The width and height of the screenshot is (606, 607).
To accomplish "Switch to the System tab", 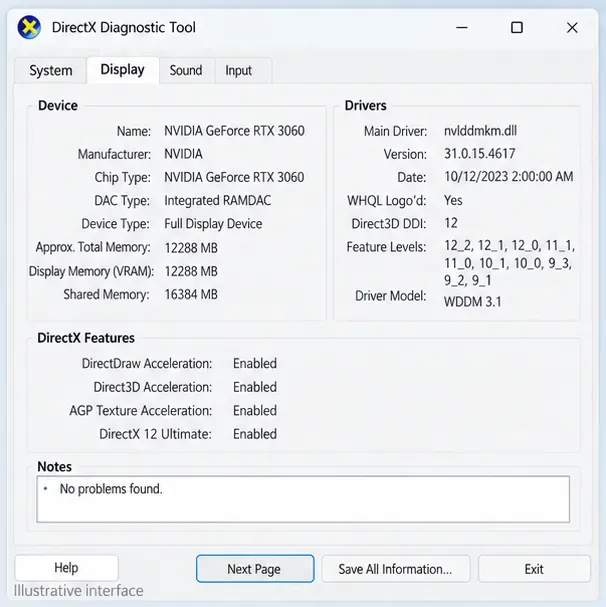I will tap(51, 70).
